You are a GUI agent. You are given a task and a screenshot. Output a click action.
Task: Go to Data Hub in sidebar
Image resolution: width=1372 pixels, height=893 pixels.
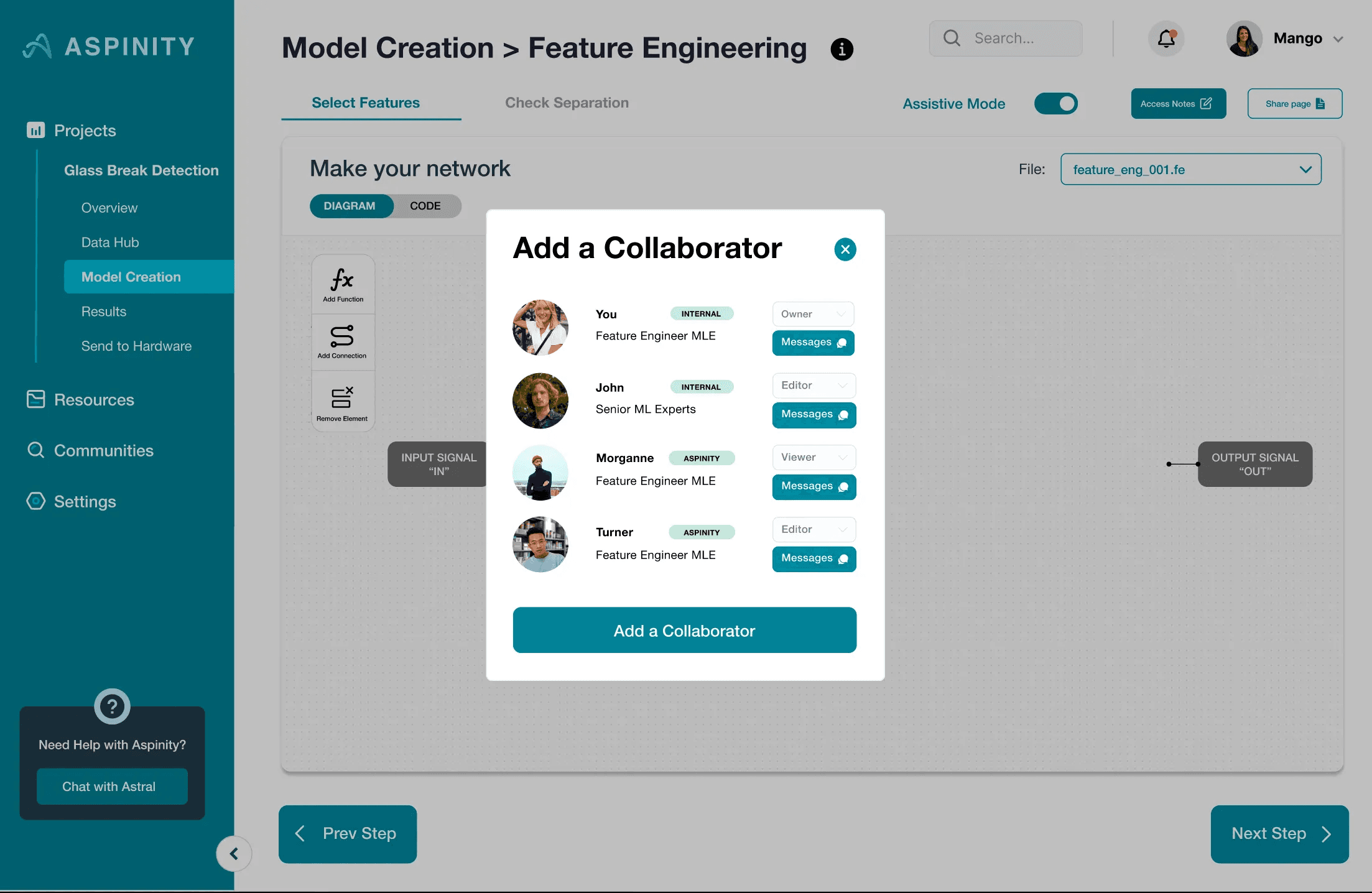[110, 243]
